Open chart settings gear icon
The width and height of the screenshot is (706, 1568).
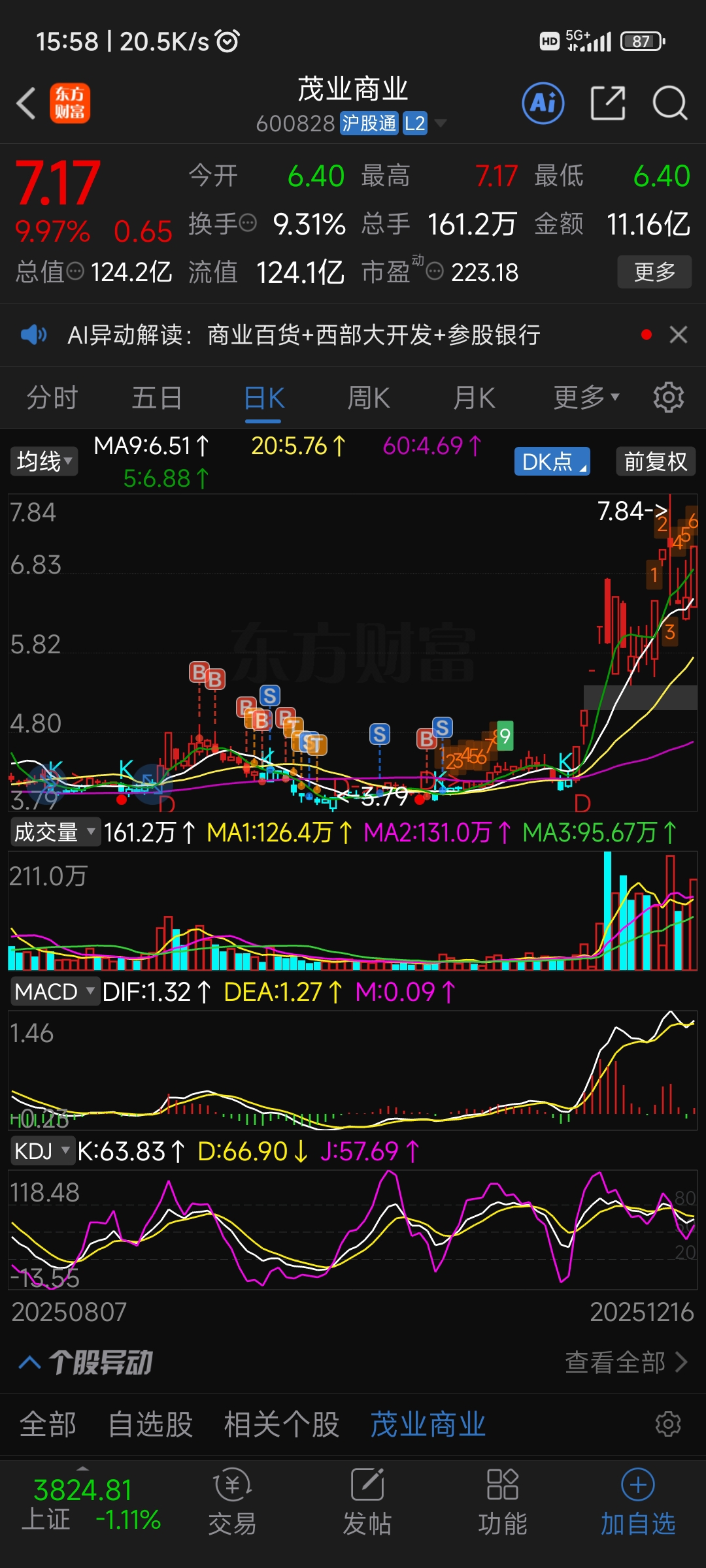pos(668,397)
